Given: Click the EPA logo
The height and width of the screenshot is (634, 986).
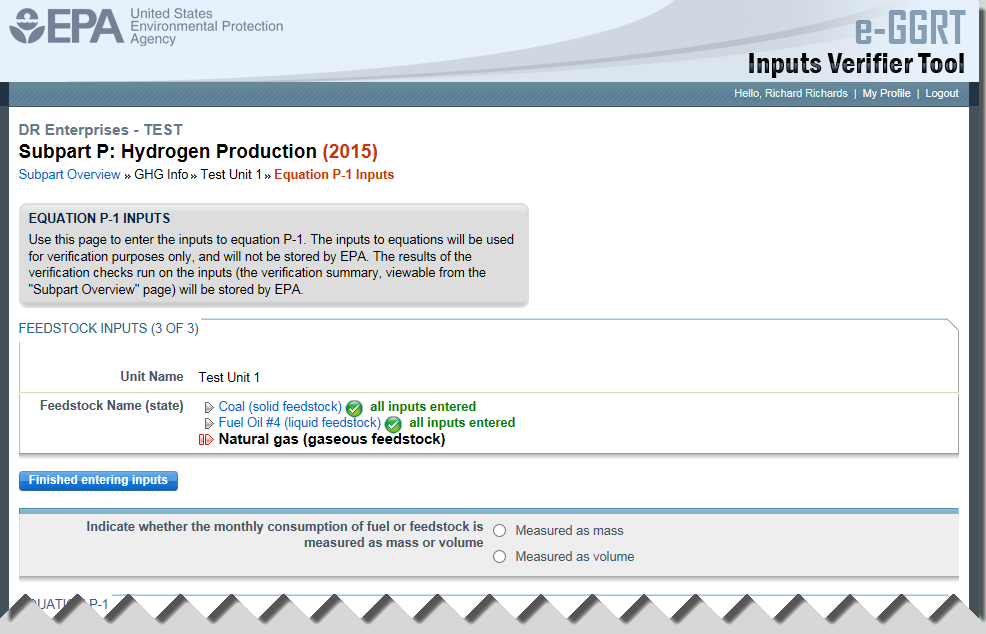Looking at the screenshot, I should (67, 26).
